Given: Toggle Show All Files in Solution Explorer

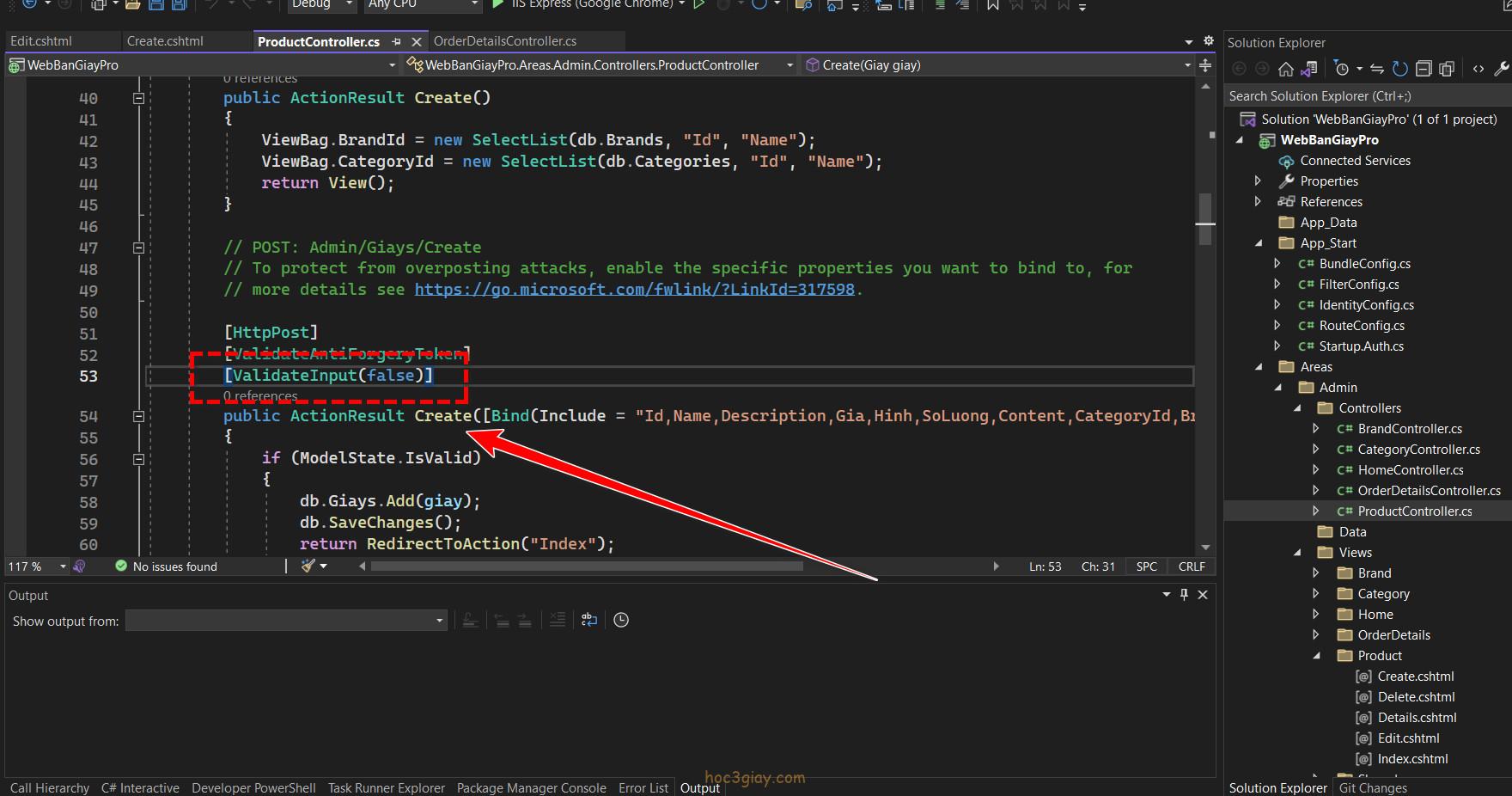Looking at the screenshot, I should click(x=1447, y=69).
